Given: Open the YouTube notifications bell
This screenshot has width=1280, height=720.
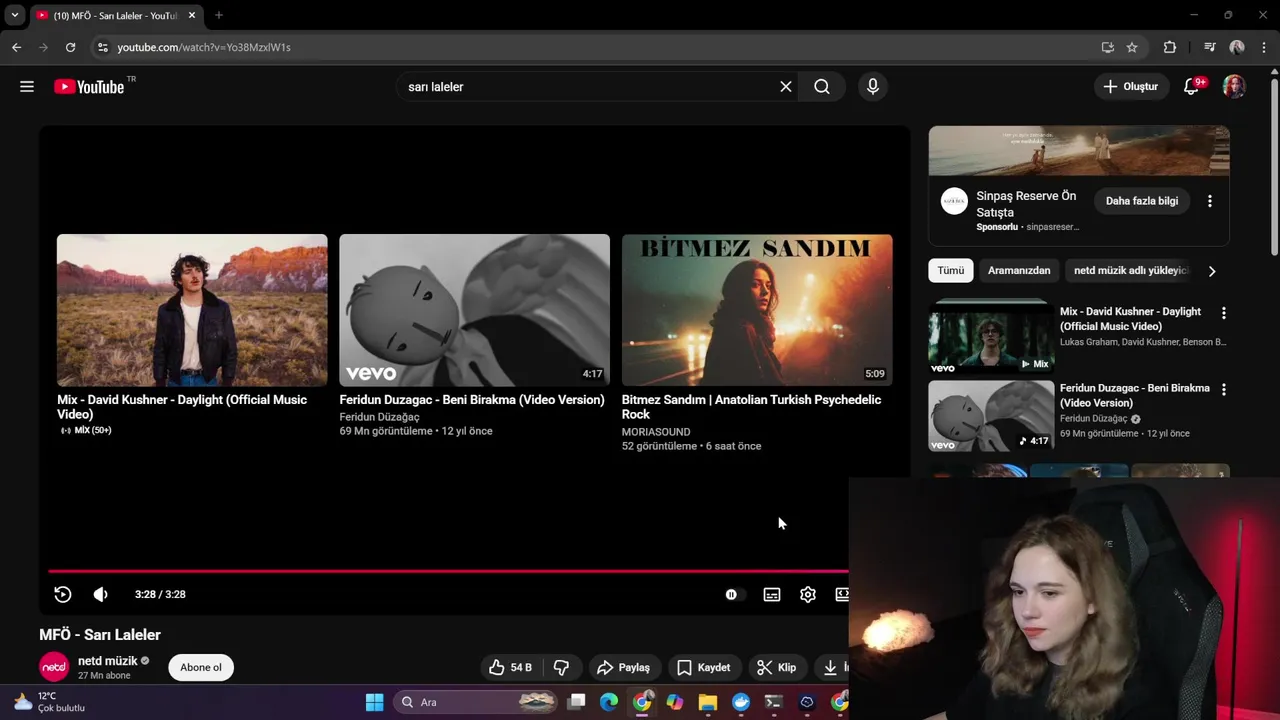Looking at the screenshot, I should coord(1191,87).
